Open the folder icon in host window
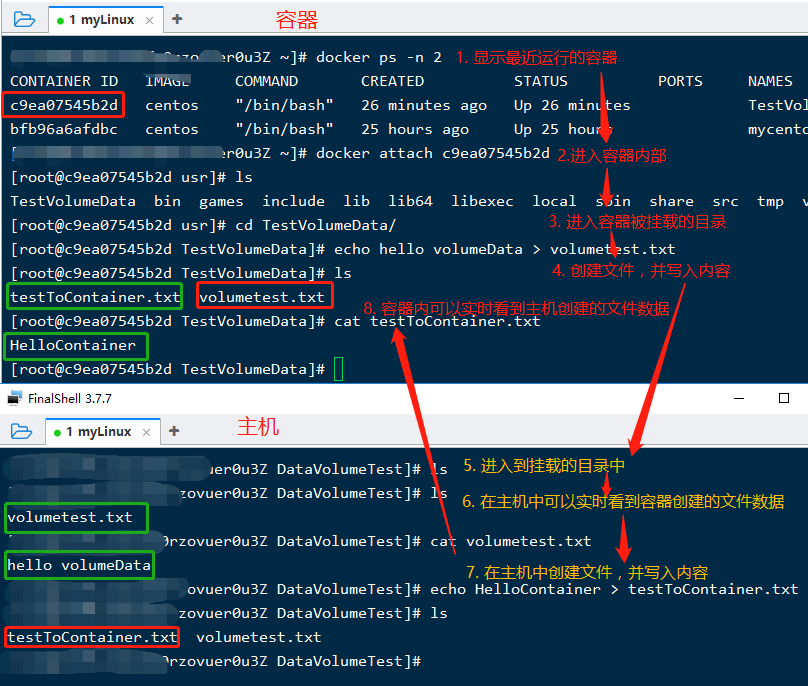The height and width of the screenshot is (686, 808). click(21, 431)
